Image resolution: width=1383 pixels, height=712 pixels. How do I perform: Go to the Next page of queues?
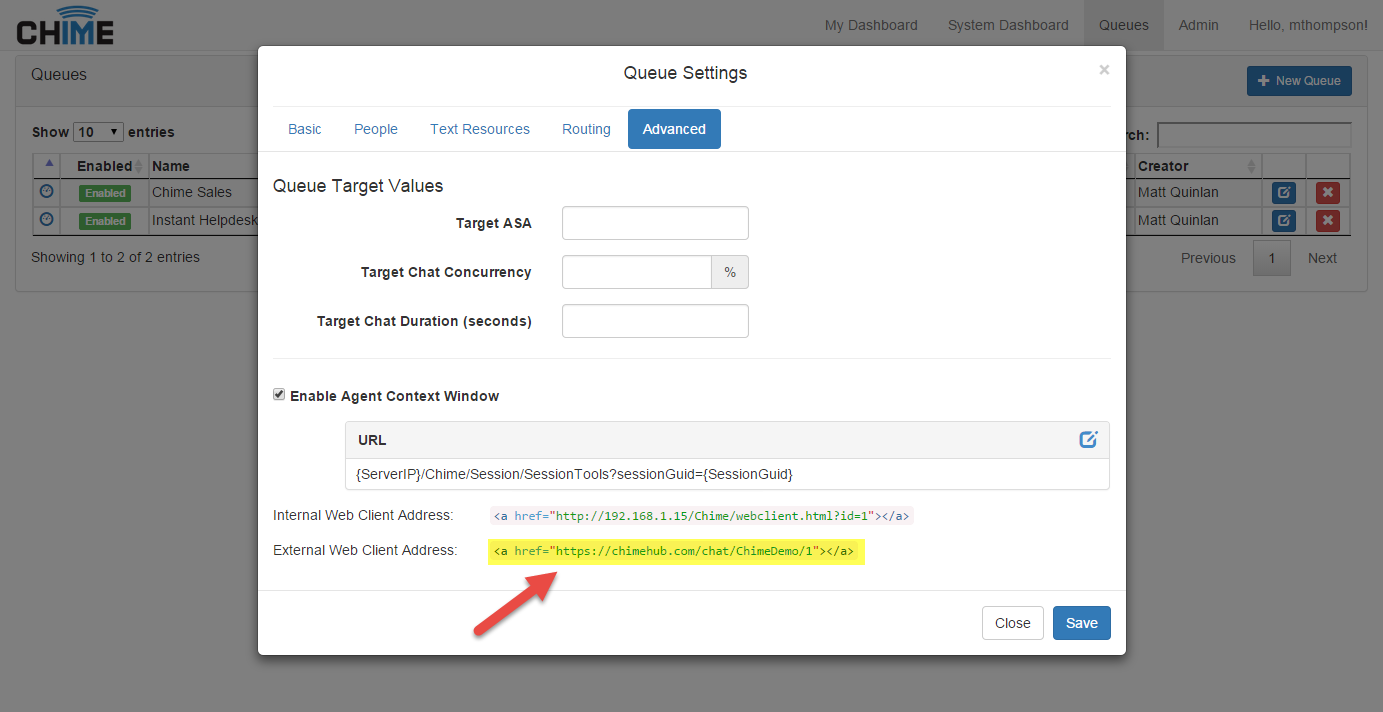pos(1322,258)
